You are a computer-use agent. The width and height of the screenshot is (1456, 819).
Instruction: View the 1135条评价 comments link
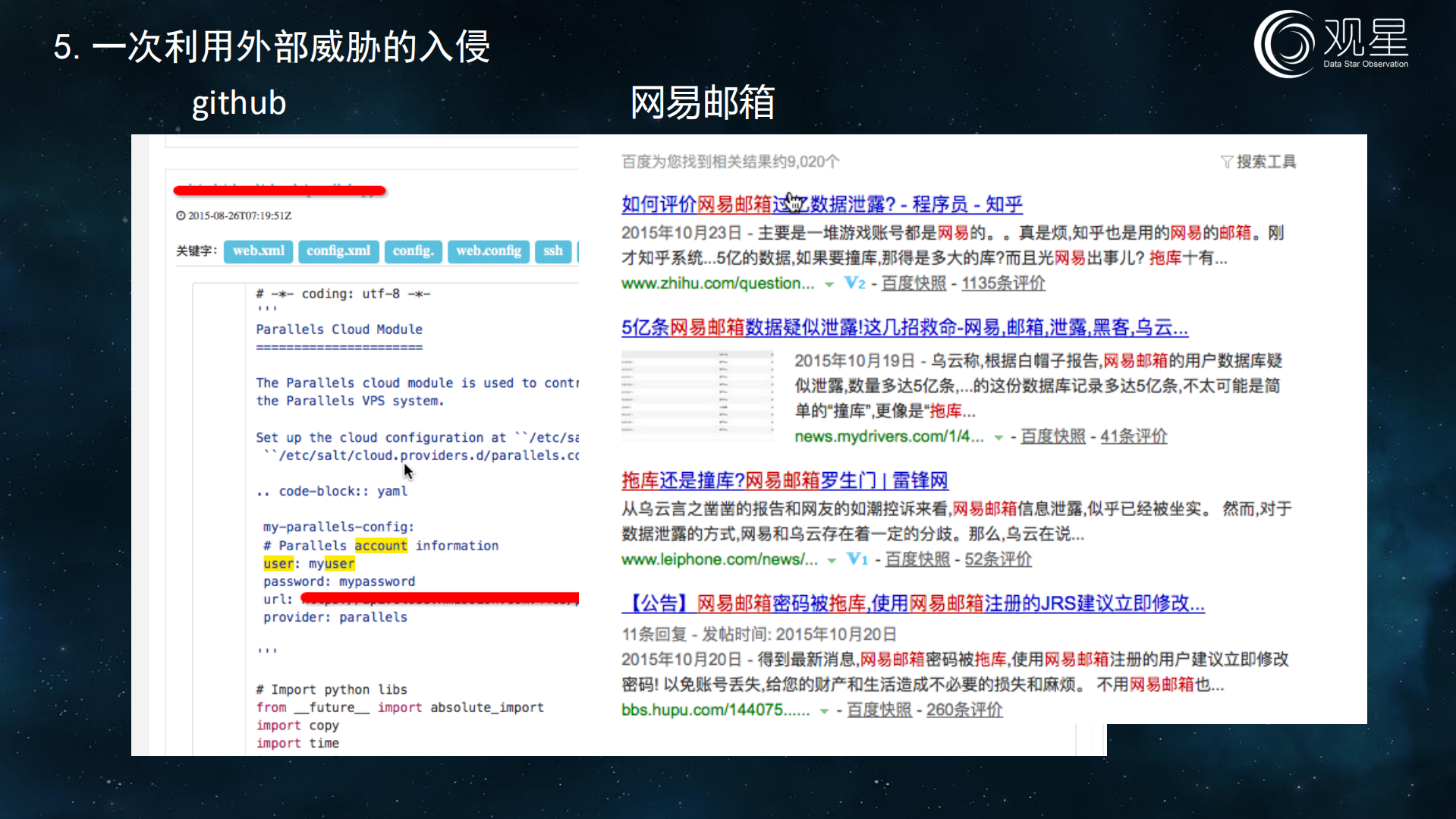coord(1002,282)
